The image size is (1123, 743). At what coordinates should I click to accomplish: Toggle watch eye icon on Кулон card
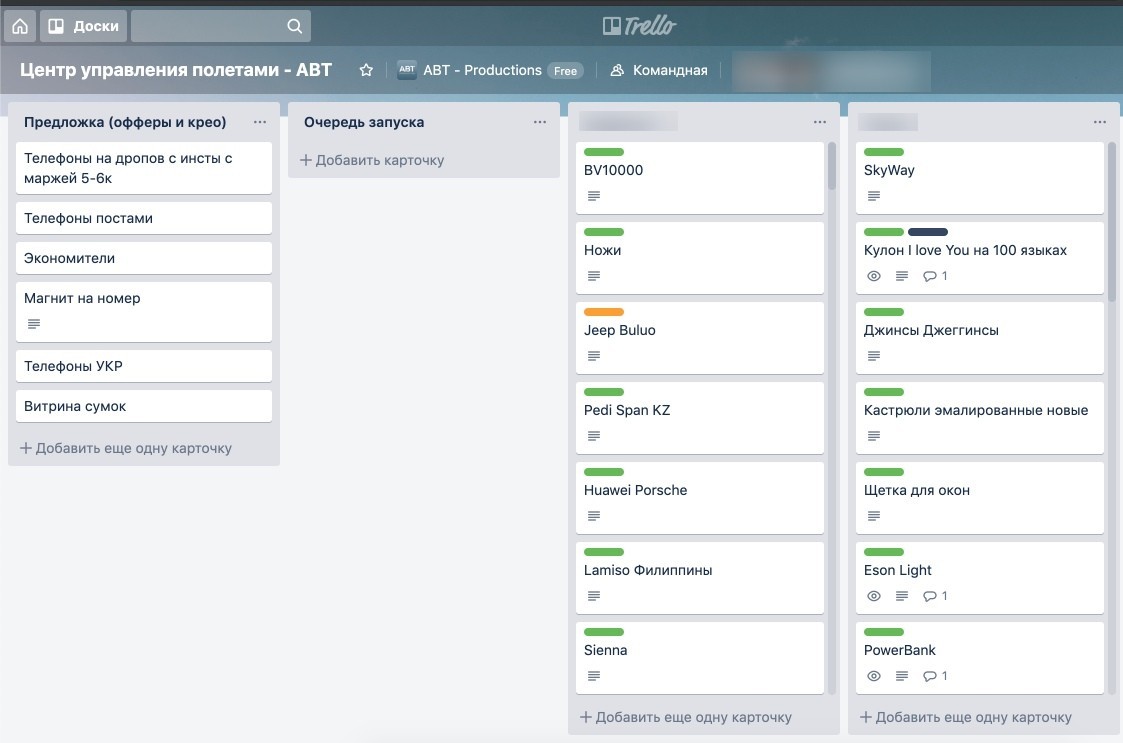(874, 276)
